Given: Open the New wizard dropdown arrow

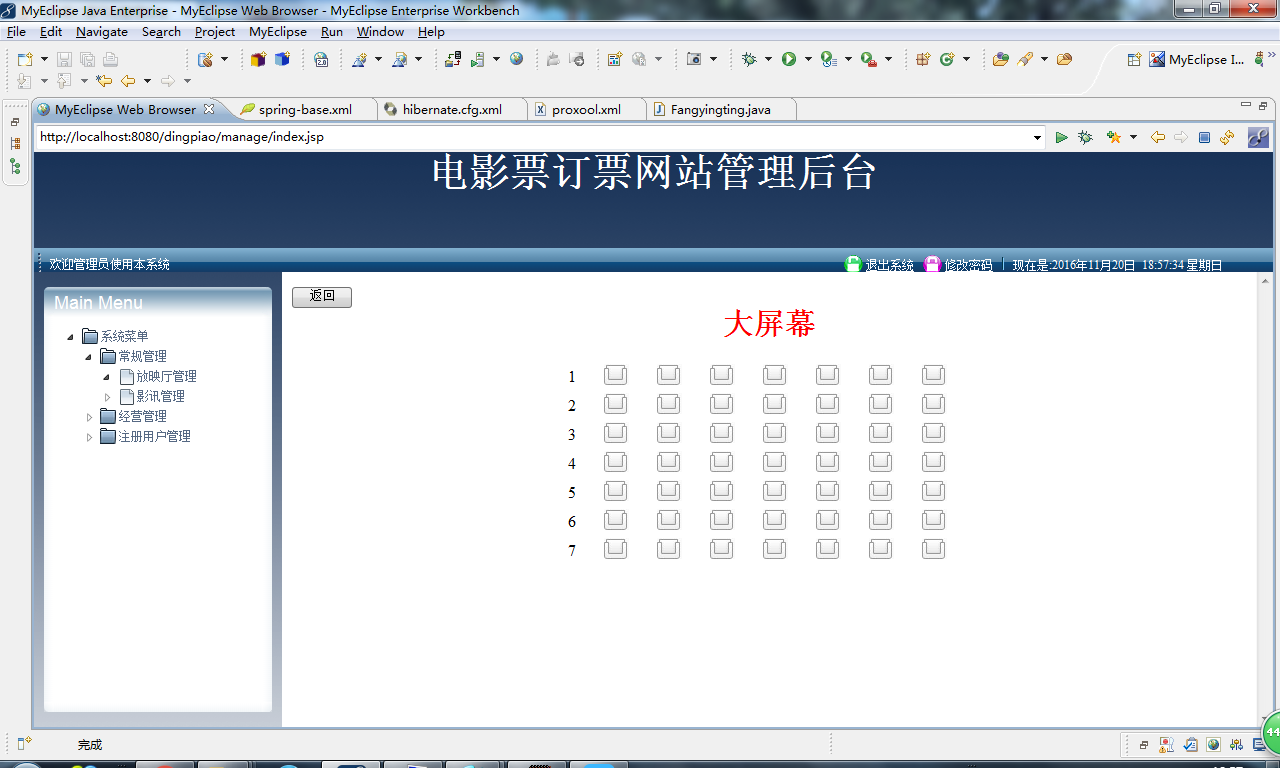Looking at the screenshot, I should click(44, 60).
